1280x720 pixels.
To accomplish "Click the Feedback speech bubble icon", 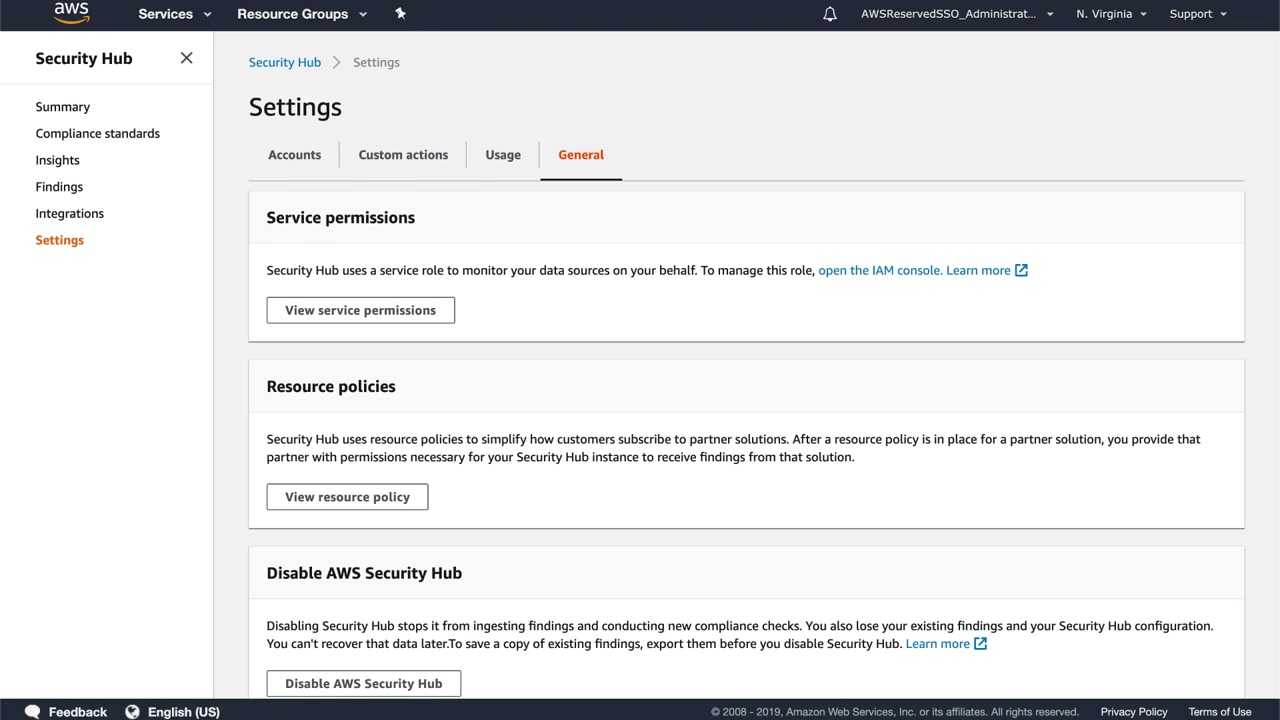I will pyautogui.click(x=32, y=712).
